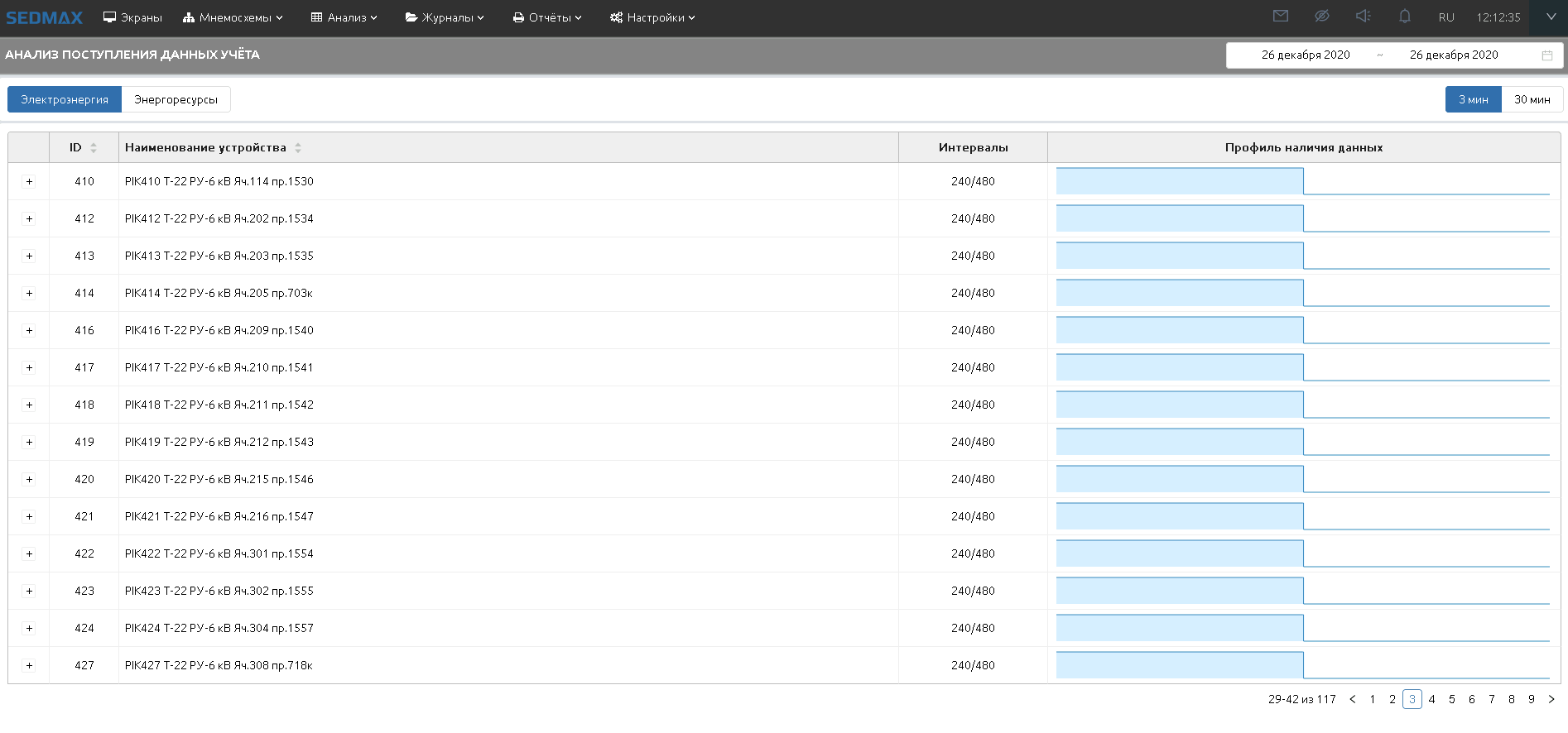This screenshot has height=733, width=1568.
Task: Toggle the sound speaker icon
Action: point(1363,17)
